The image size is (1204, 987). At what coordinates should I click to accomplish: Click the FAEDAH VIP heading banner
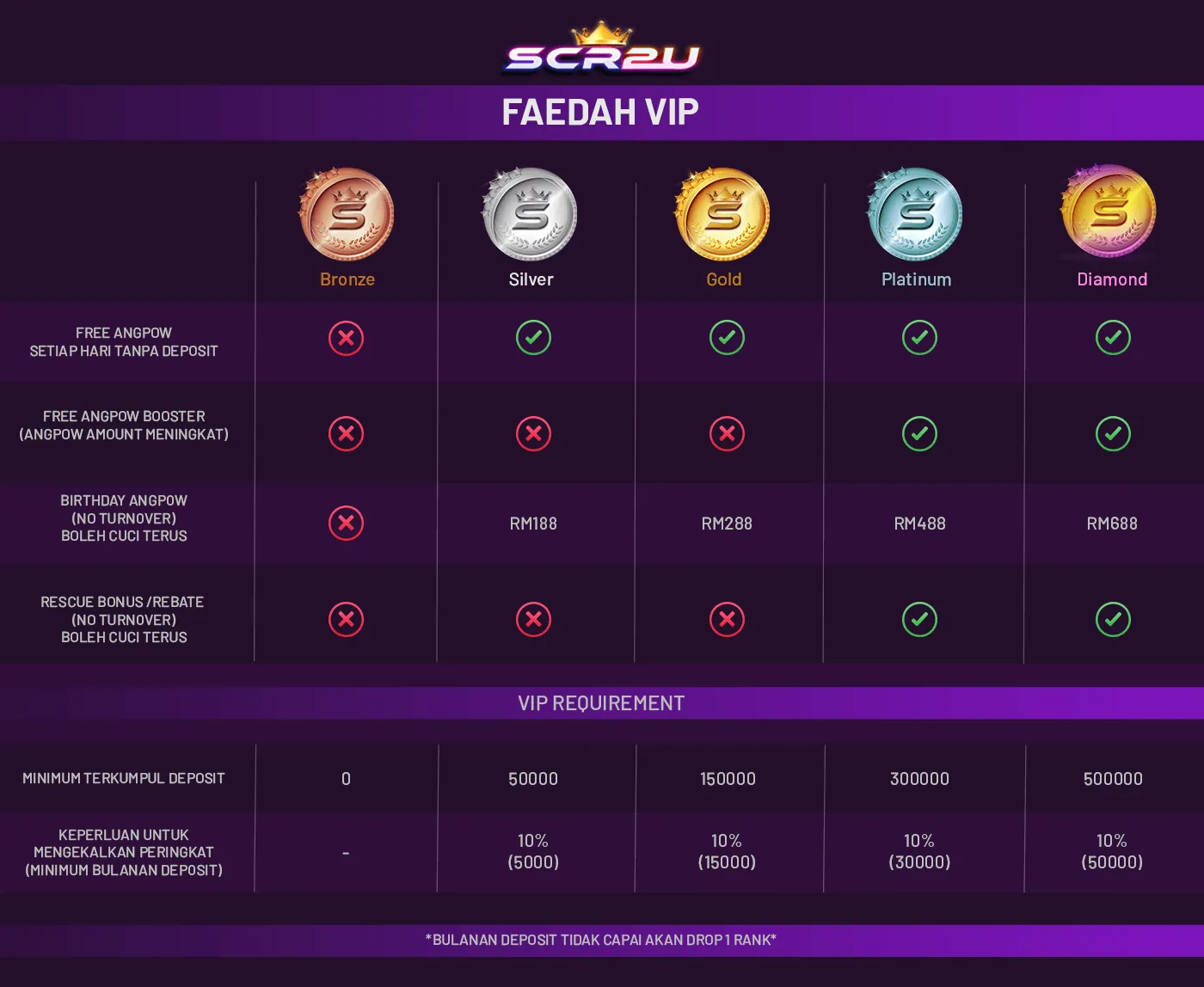pyautogui.click(x=602, y=113)
